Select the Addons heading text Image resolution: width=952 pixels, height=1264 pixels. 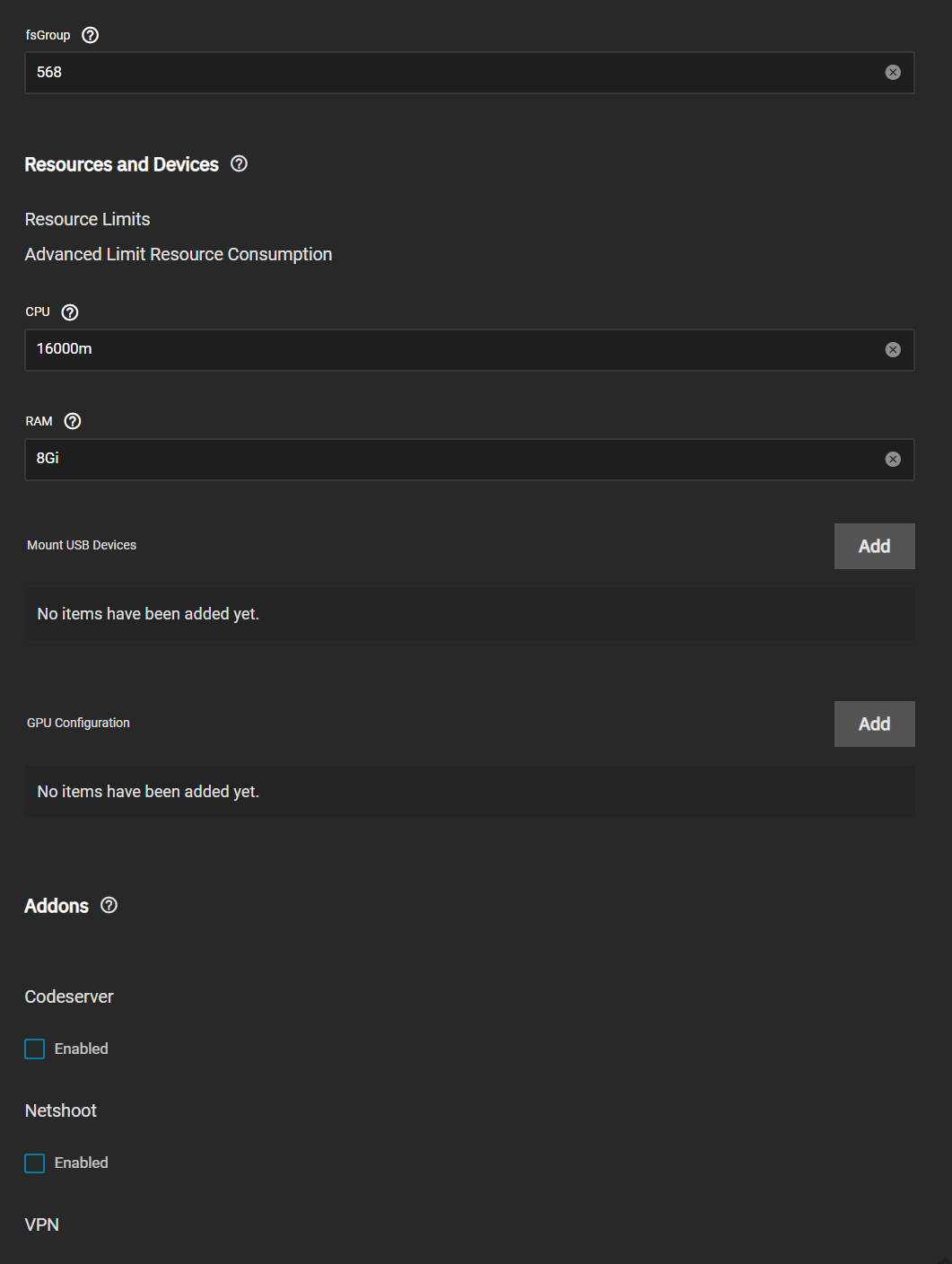click(x=57, y=906)
